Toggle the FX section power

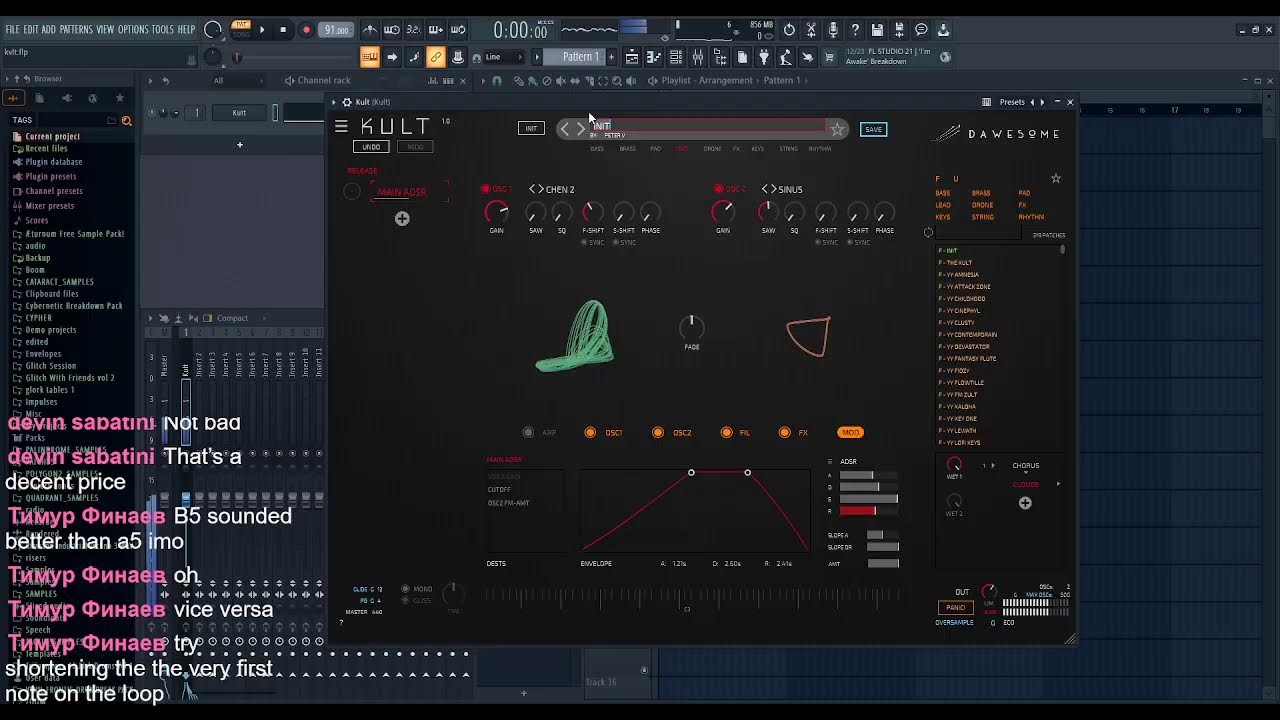[x=785, y=432]
